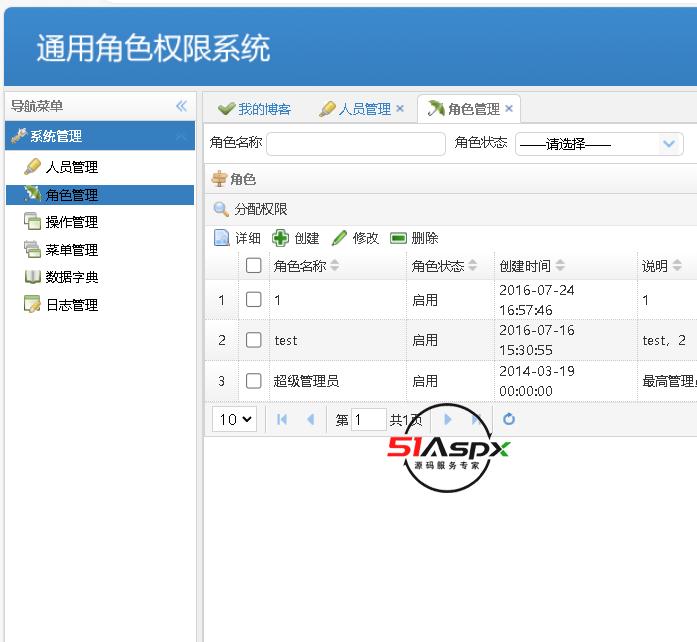
Task: Click the 详细 toolbar button
Action: pos(237,238)
